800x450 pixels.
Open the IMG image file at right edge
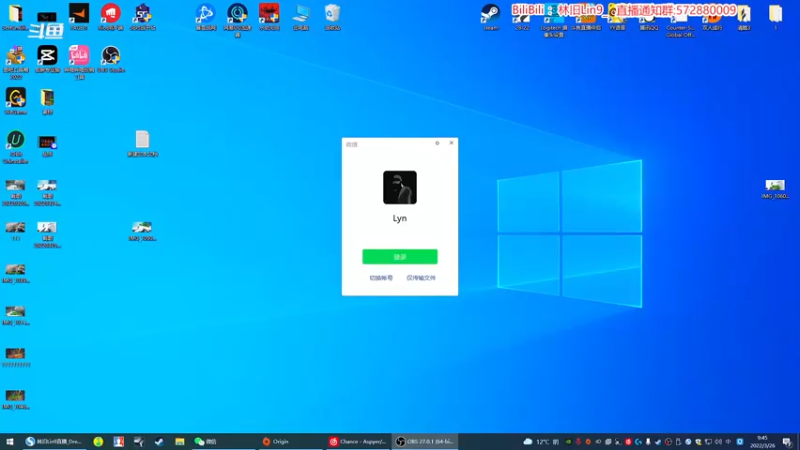click(x=775, y=189)
